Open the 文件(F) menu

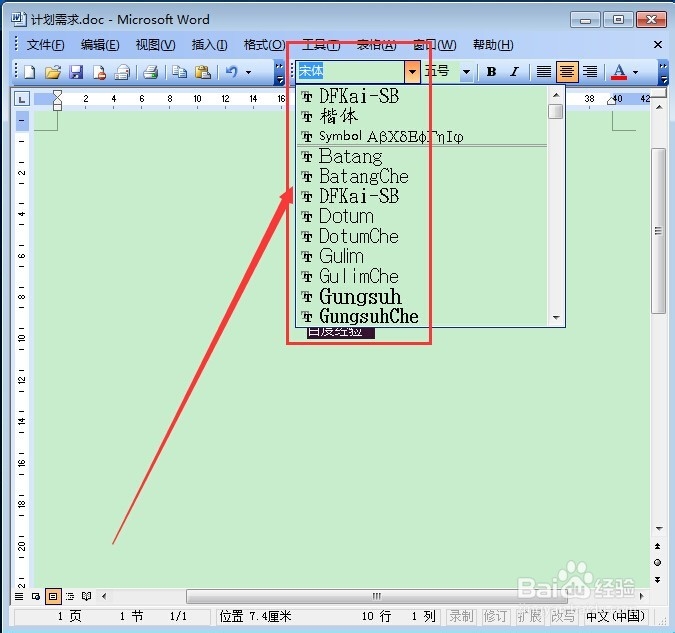pos(45,45)
